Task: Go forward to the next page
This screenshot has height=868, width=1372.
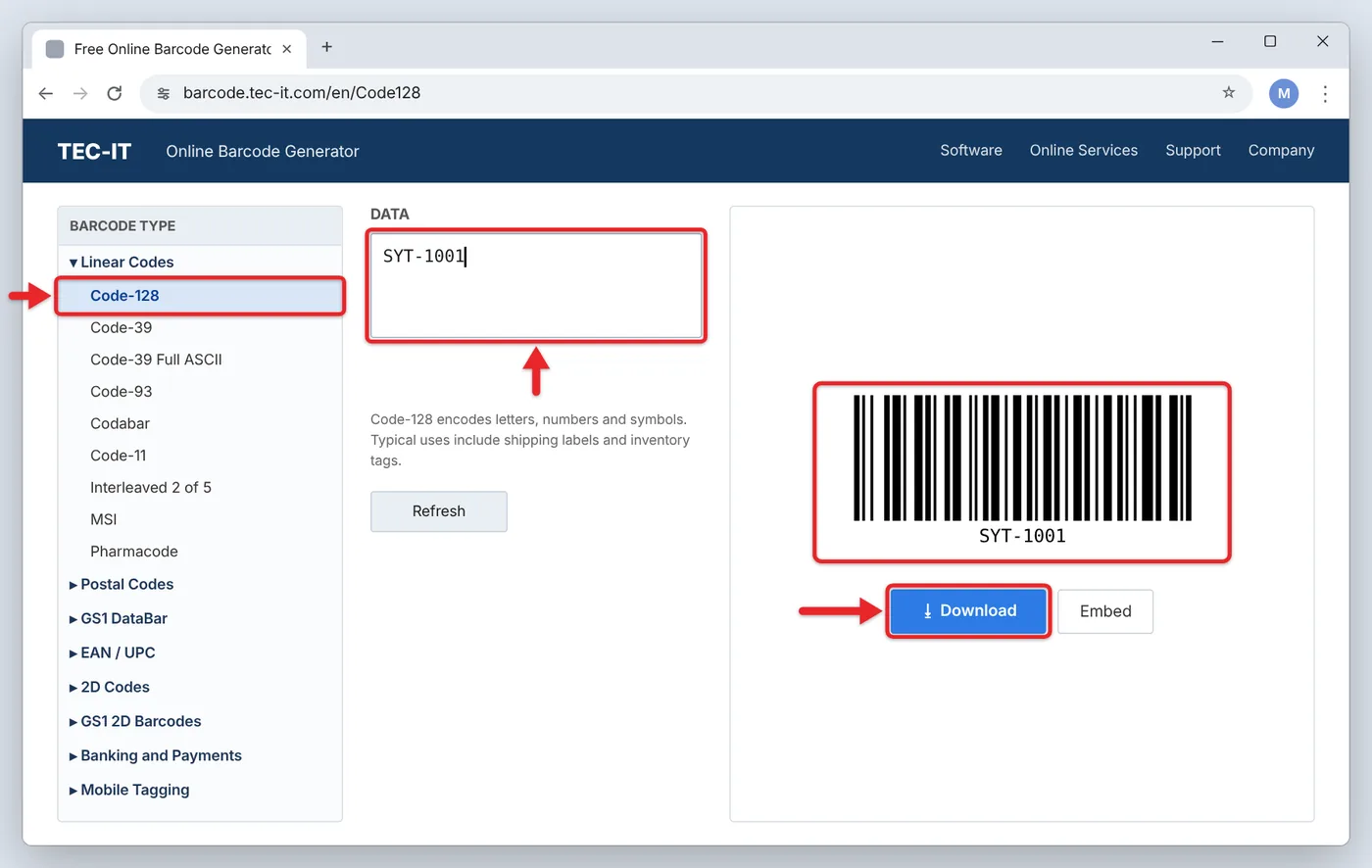Action: click(x=80, y=93)
